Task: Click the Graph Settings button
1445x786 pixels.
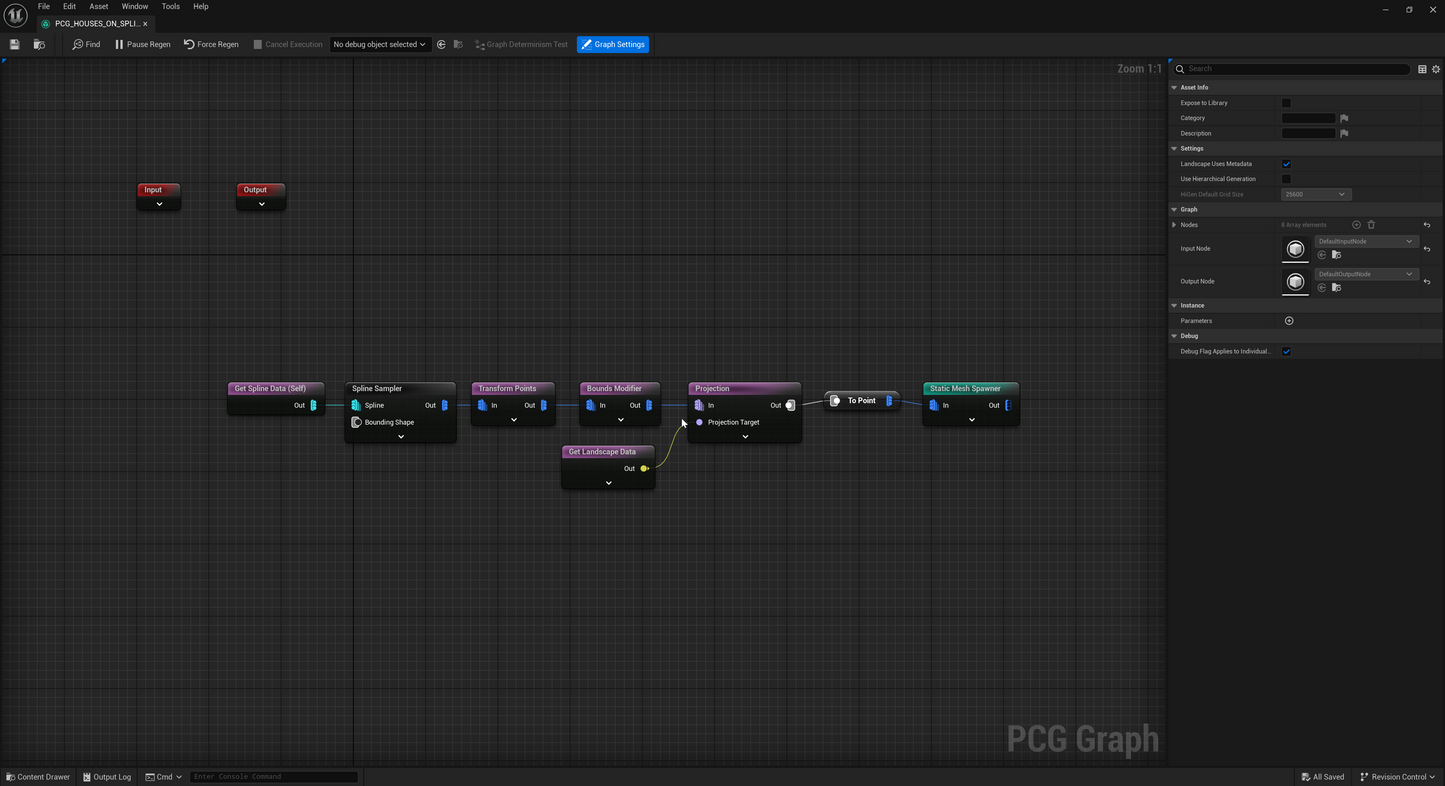Action: [x=613, y=44]
